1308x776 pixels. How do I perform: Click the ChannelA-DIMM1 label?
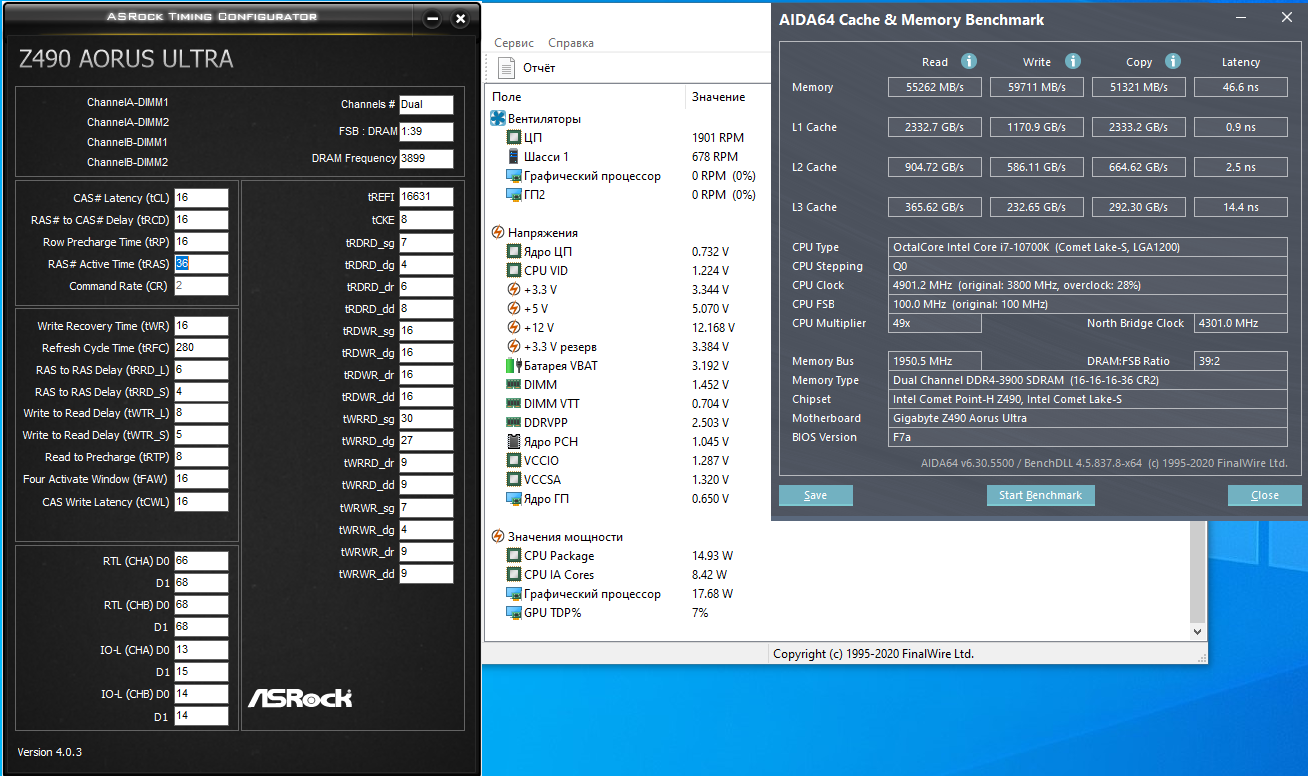[128, 102]
